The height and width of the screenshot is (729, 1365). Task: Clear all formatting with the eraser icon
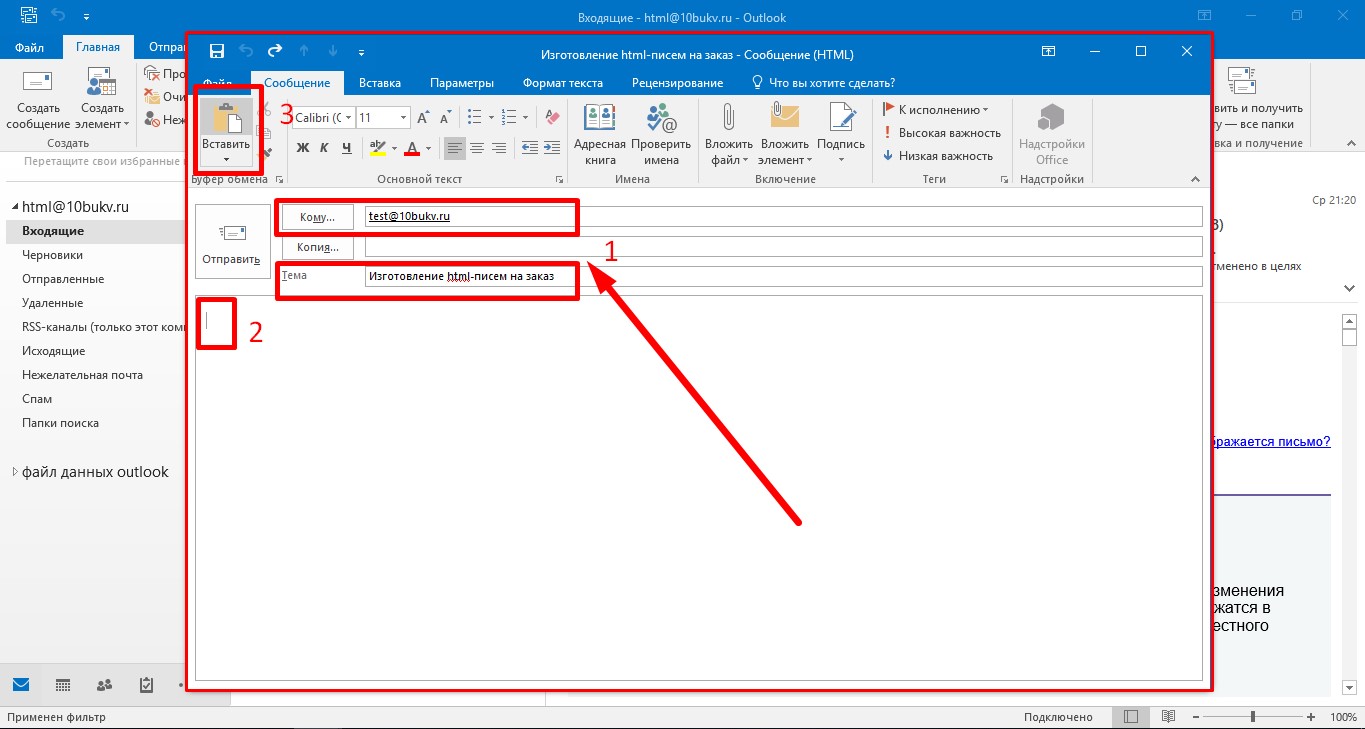pos(553,117)
